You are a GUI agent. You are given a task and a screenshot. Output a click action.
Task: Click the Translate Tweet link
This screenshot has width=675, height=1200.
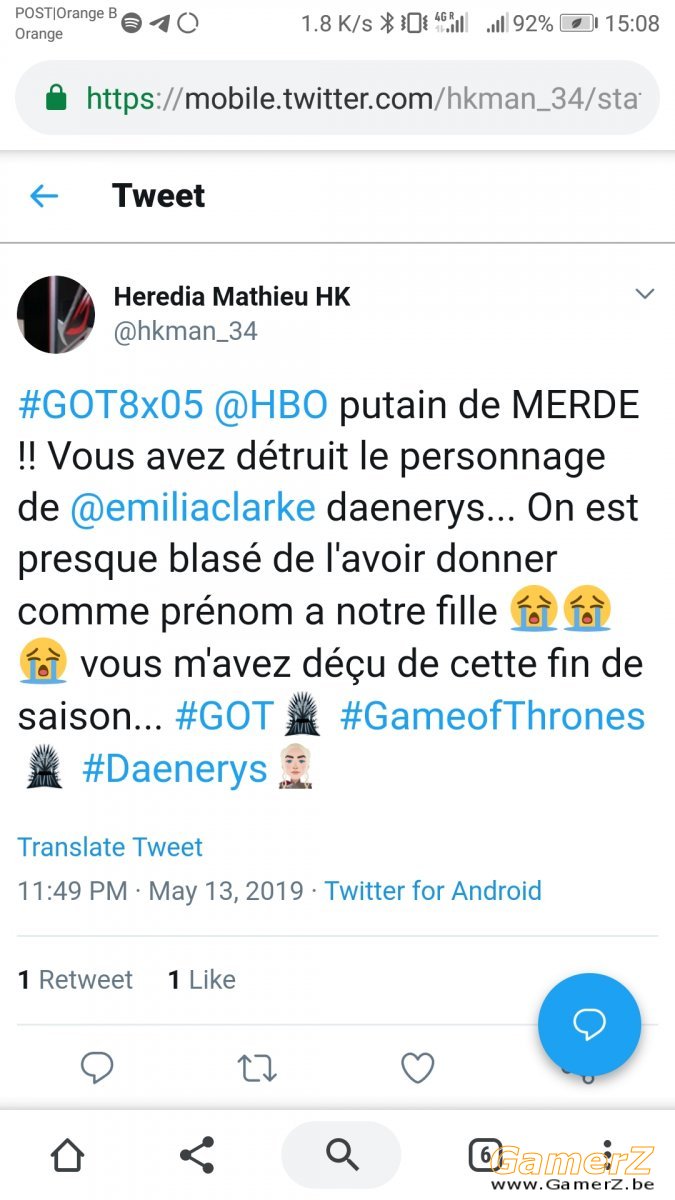110,847
